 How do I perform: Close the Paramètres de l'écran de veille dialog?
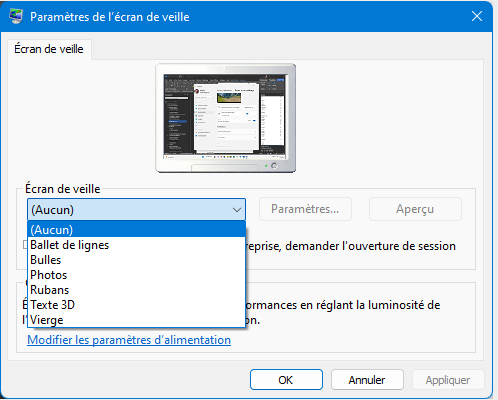(x=477, y=16)
